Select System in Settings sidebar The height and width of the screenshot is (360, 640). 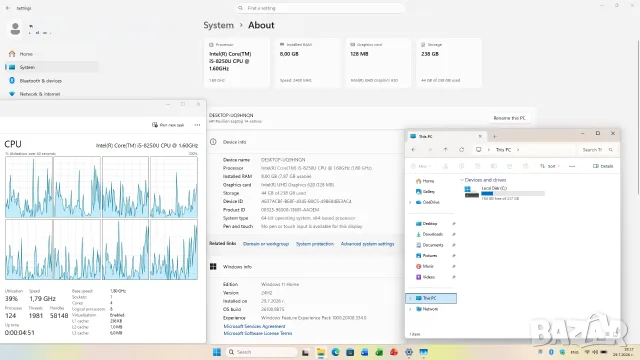51,67
